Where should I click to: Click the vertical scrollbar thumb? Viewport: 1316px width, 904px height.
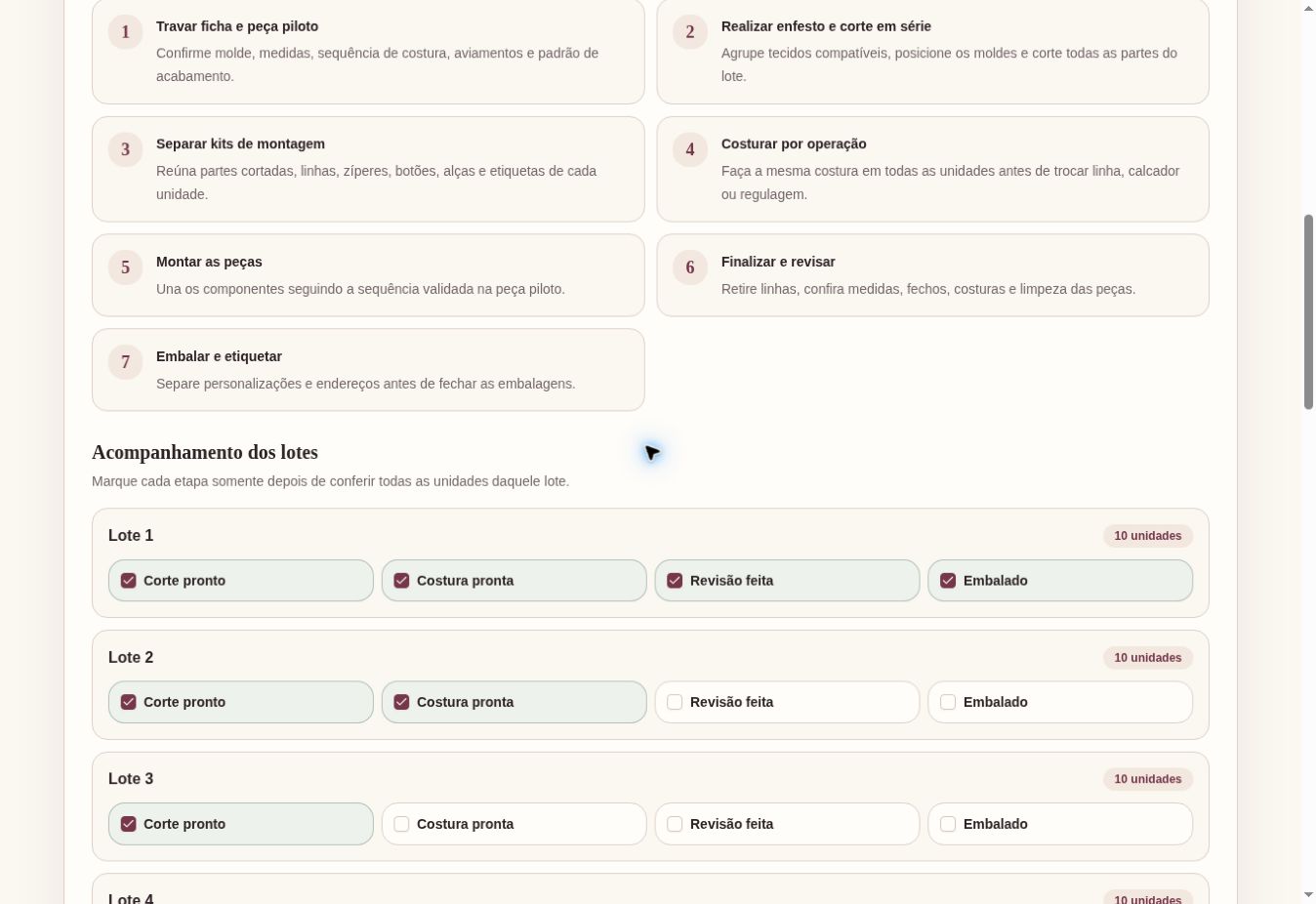pos(1308,312)
